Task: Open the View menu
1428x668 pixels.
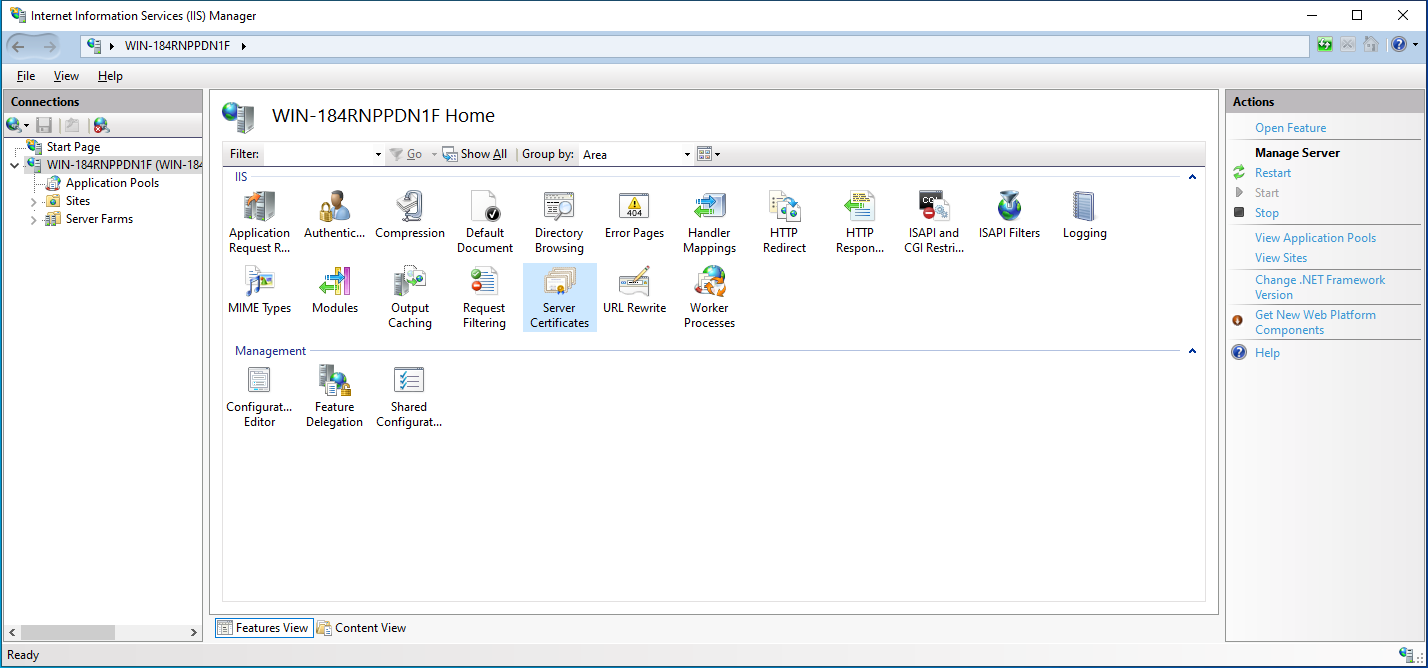Action: pyautogui.click(x=66, y=76)
